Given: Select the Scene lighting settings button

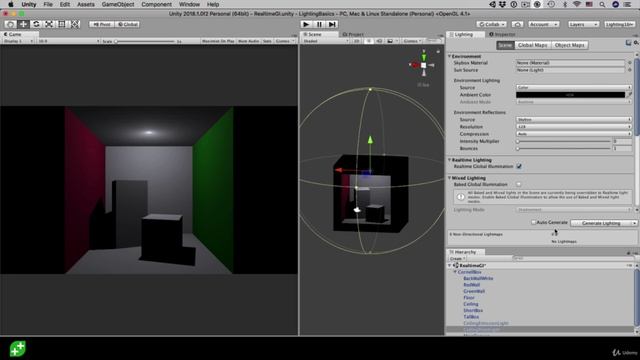Looking at the screenshot, I should tap(505, 45).
